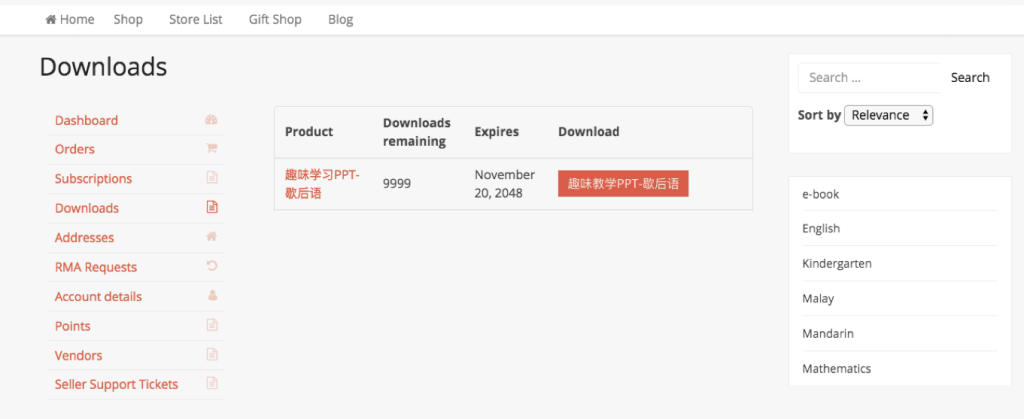The height and width of the screenshot is (419, 1024).
Task: Click the RMA Requests undo arrow icon
Action: (x=211, y=266)
